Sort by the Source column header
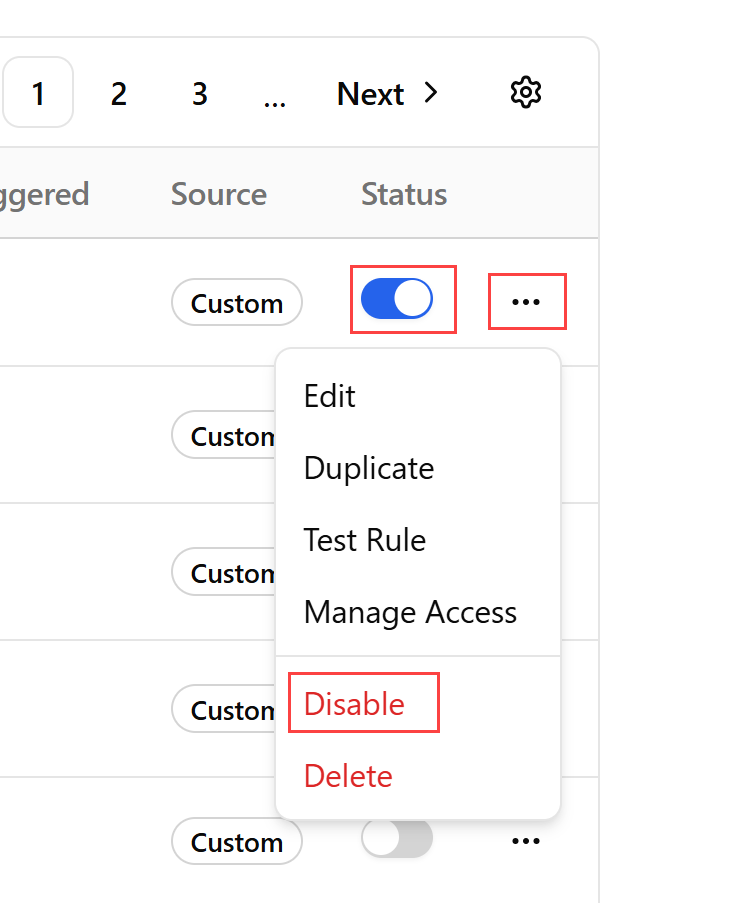 (219, 194)
